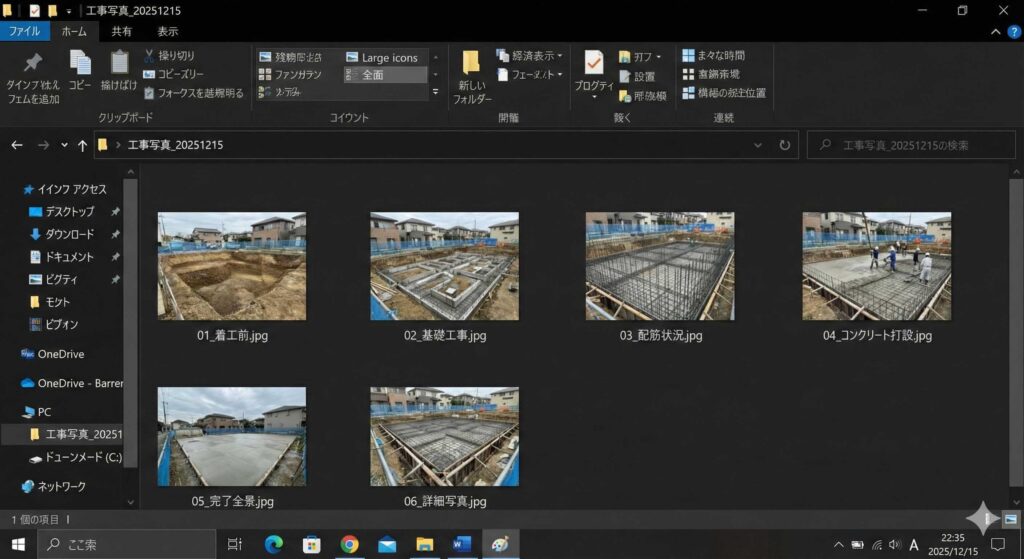Open OneDrive in the navigation pane
The width and height of the screenshot is (1024, 559).
point(60,354)
